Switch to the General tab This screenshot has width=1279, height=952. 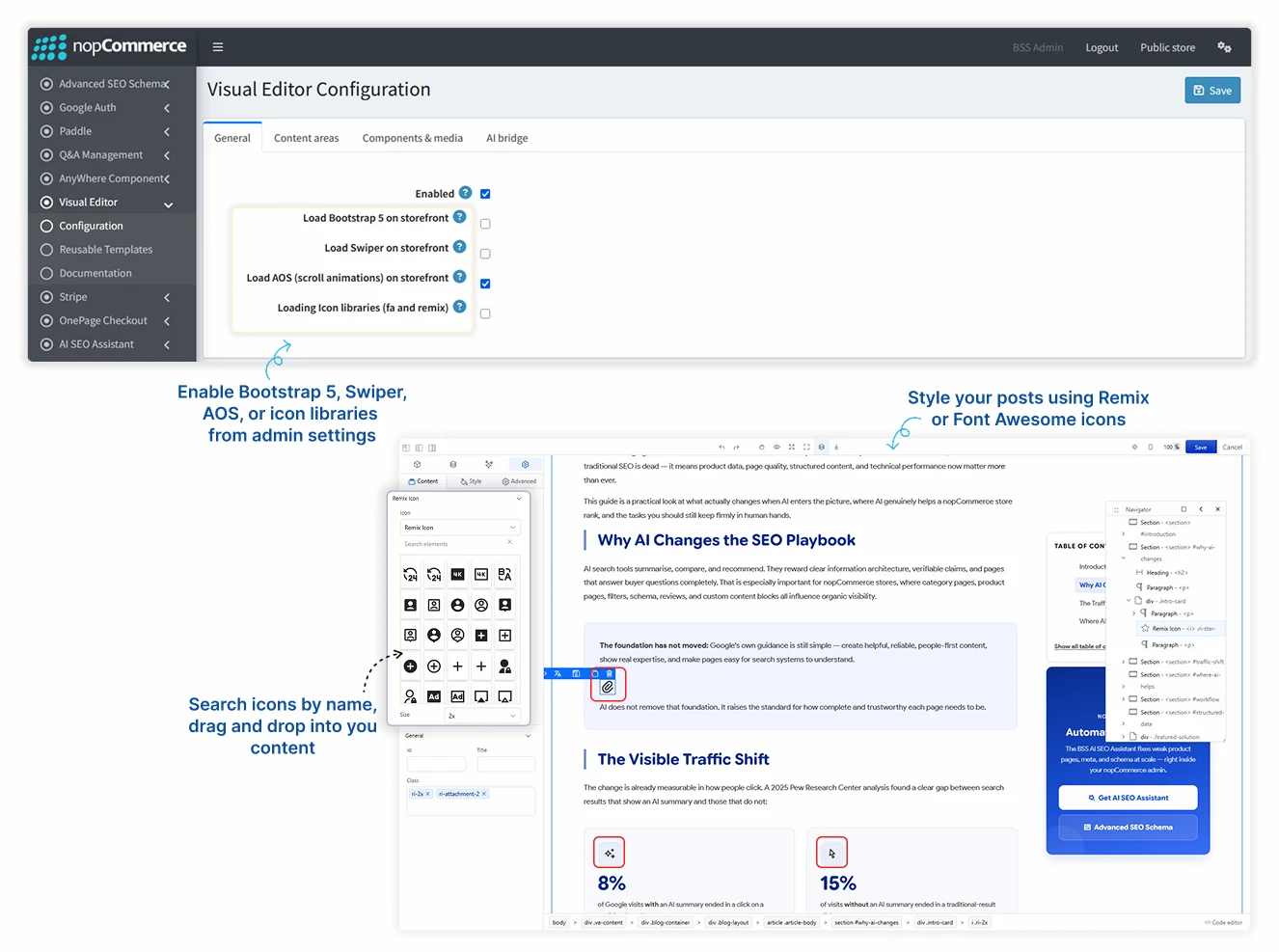pyautogui.click(x=232, y=138)
